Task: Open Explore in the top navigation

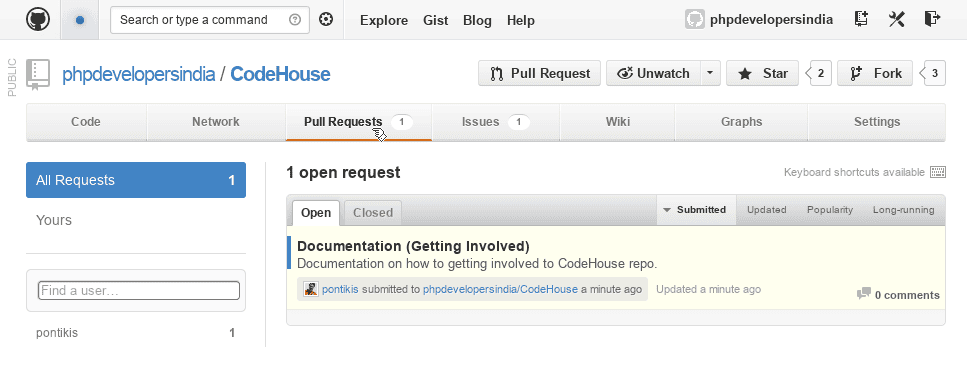Action: coord(384,20)
